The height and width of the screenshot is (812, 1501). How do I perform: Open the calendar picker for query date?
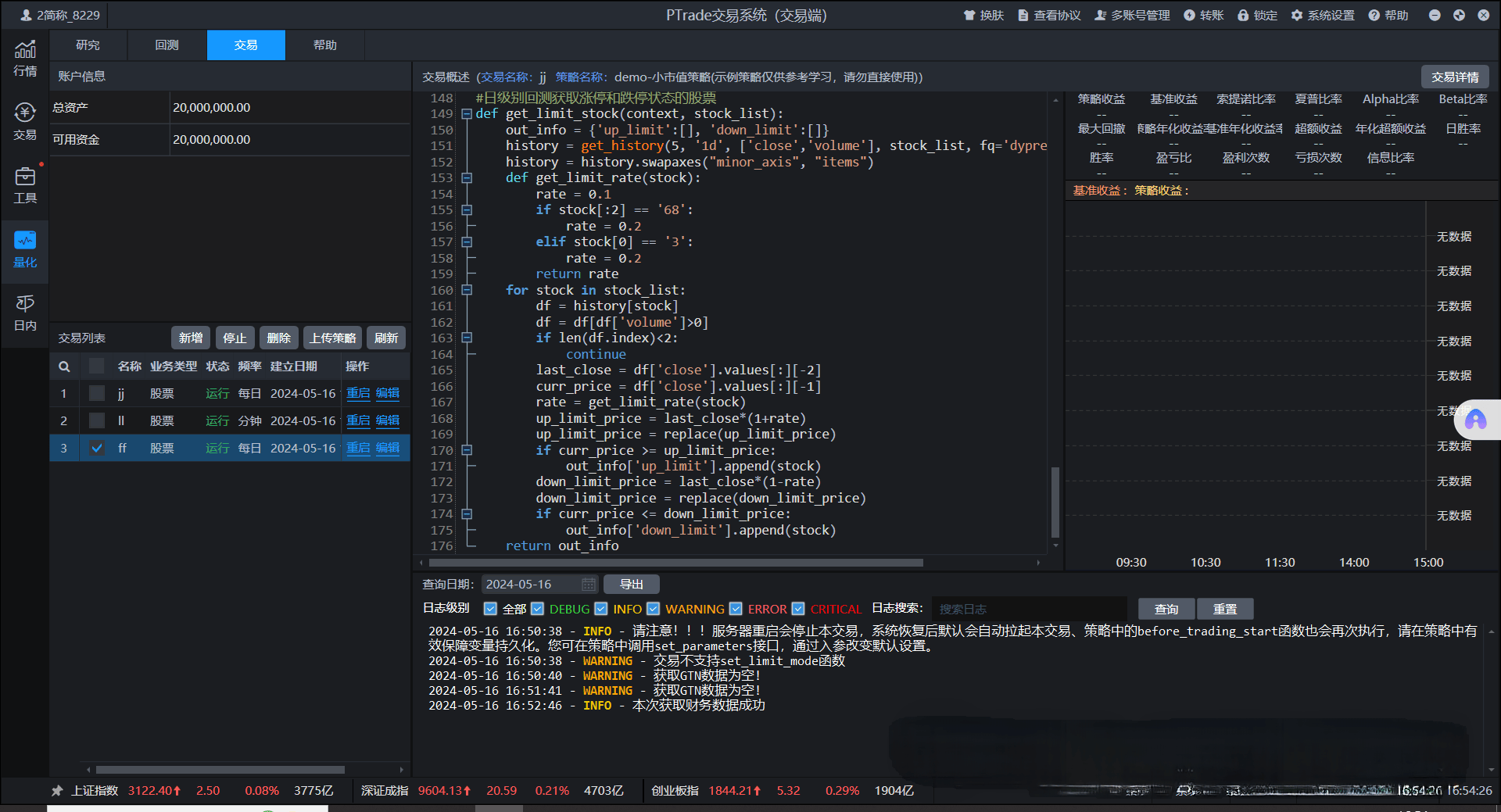point(588,585)
